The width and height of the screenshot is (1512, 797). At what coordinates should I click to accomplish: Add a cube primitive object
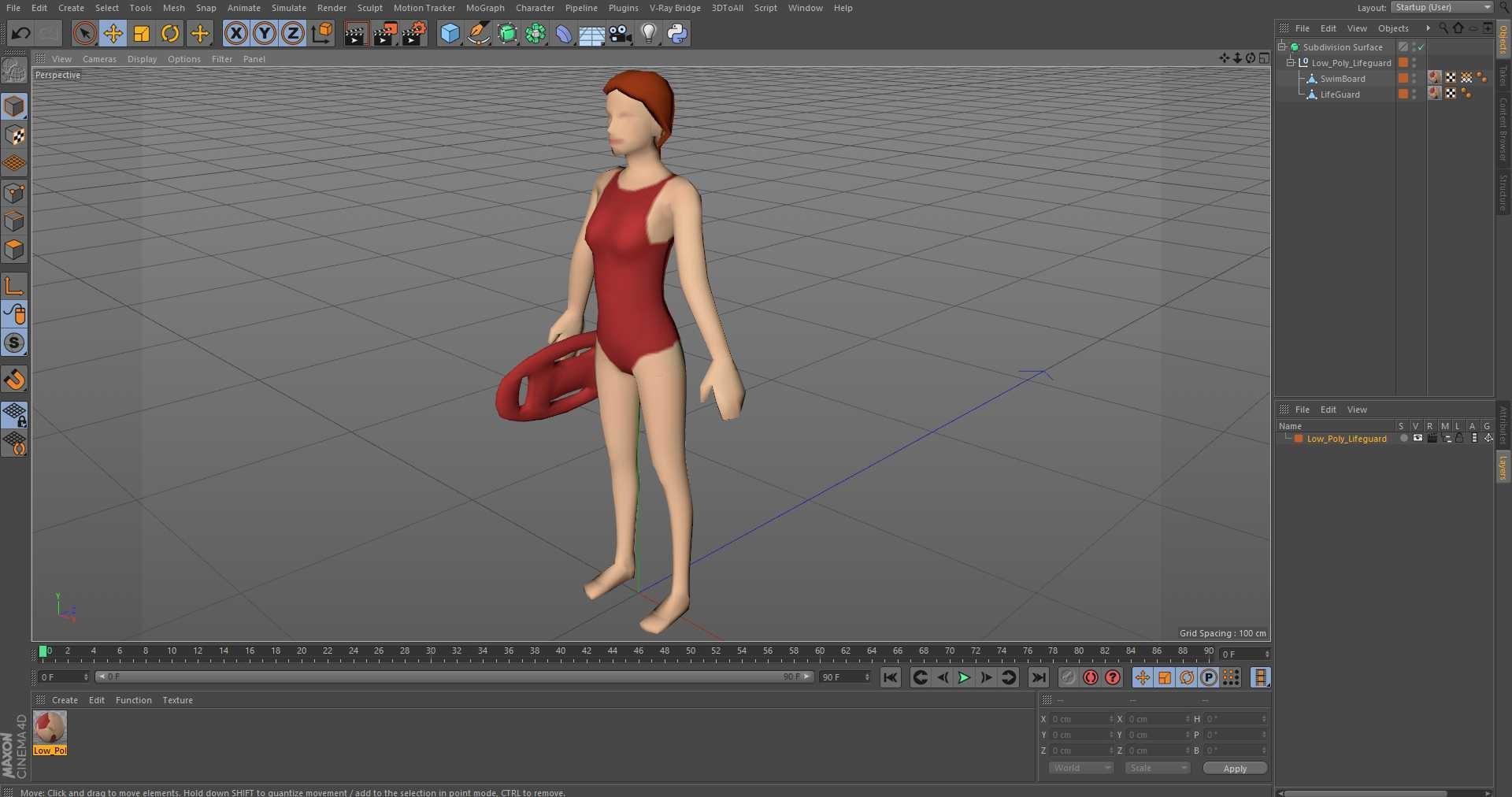(450, 33)
